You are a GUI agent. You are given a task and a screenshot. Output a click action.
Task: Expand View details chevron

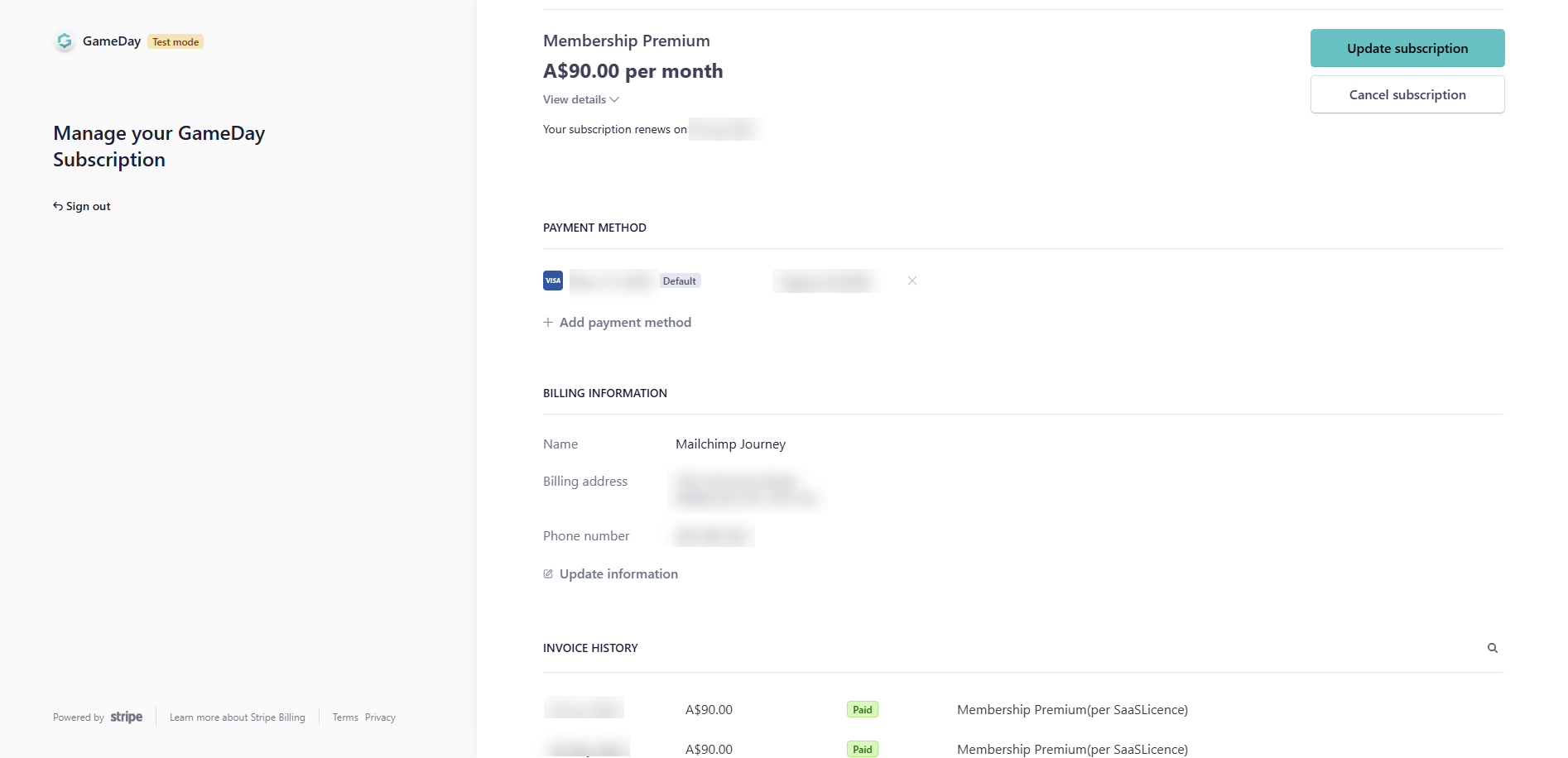coord(614,99)
